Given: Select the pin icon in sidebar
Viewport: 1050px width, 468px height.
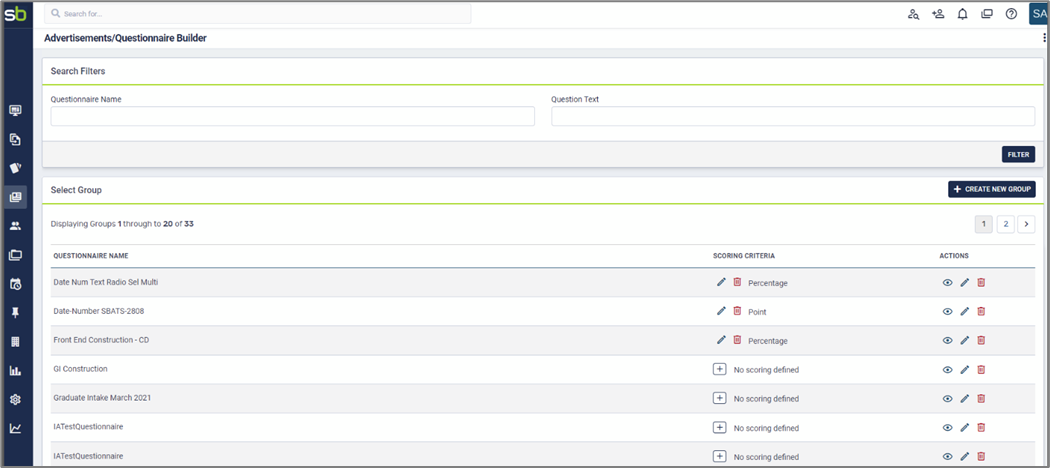Looking at the screenshot, I should coord(15,313).
